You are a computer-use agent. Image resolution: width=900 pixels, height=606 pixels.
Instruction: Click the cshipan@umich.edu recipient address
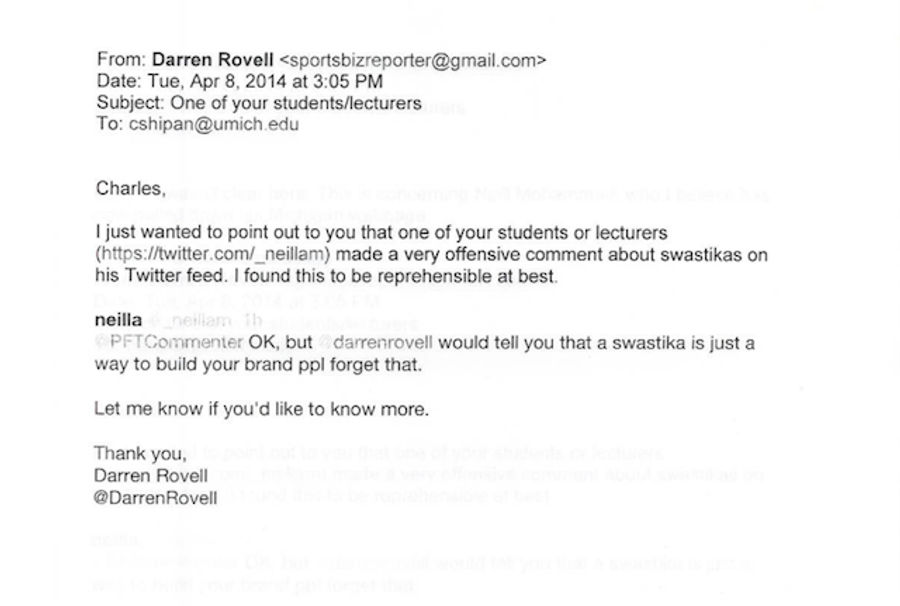click(x=214, y=125)
